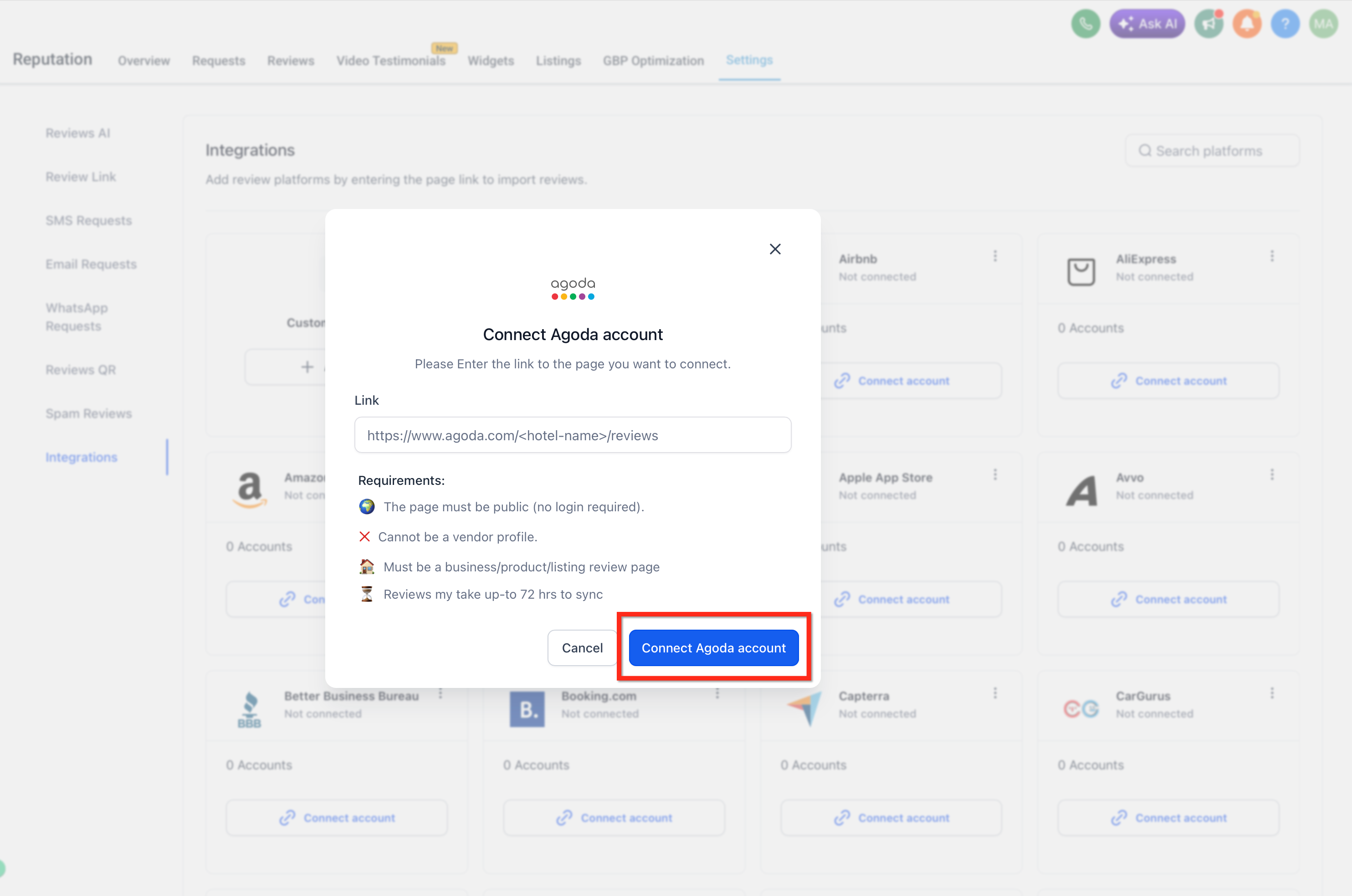Open WhatsApp Requests settings
The height and width of the screenshot is (896, 1352).
pos(77,317)
